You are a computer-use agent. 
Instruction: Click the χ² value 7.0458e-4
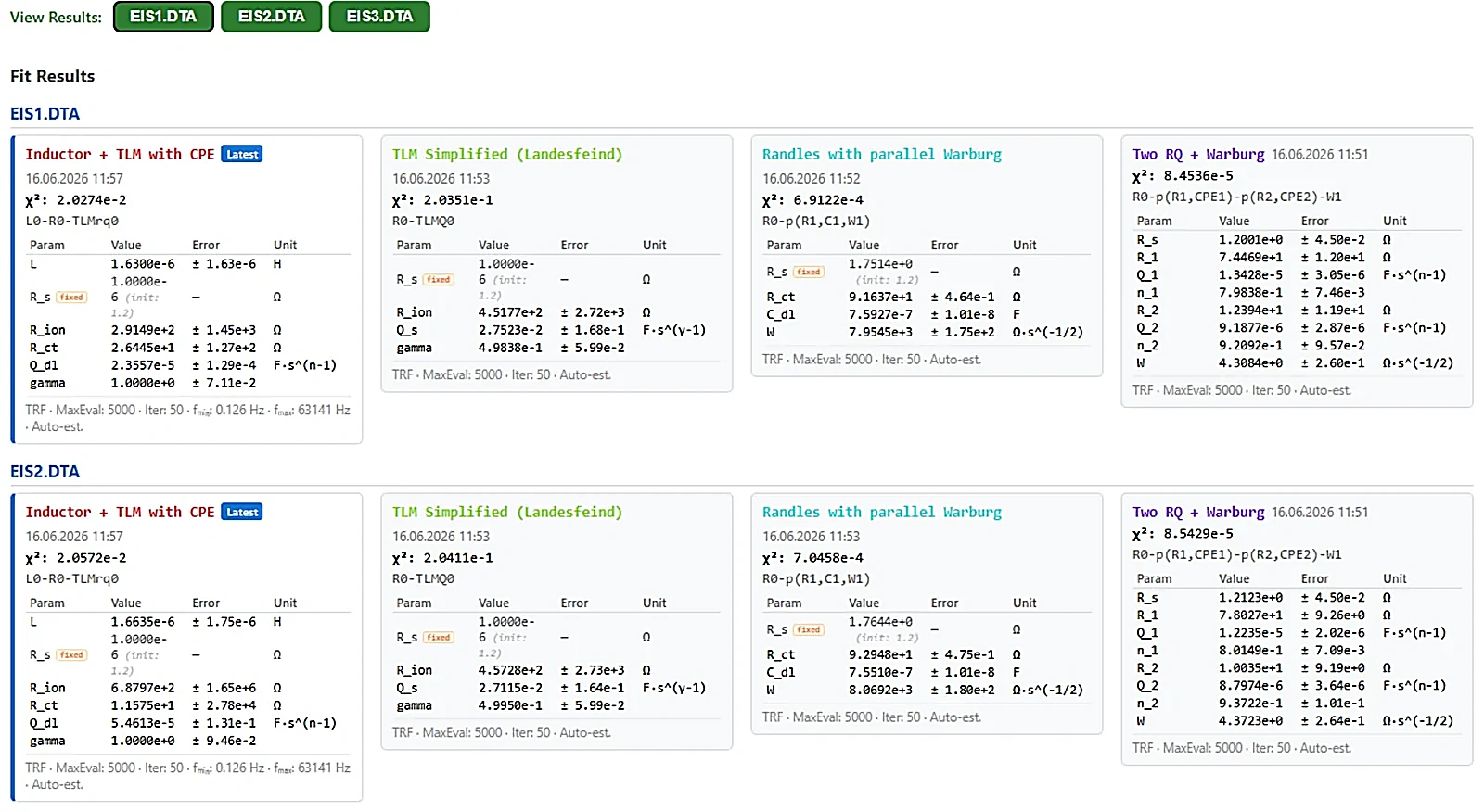point(828,558)
